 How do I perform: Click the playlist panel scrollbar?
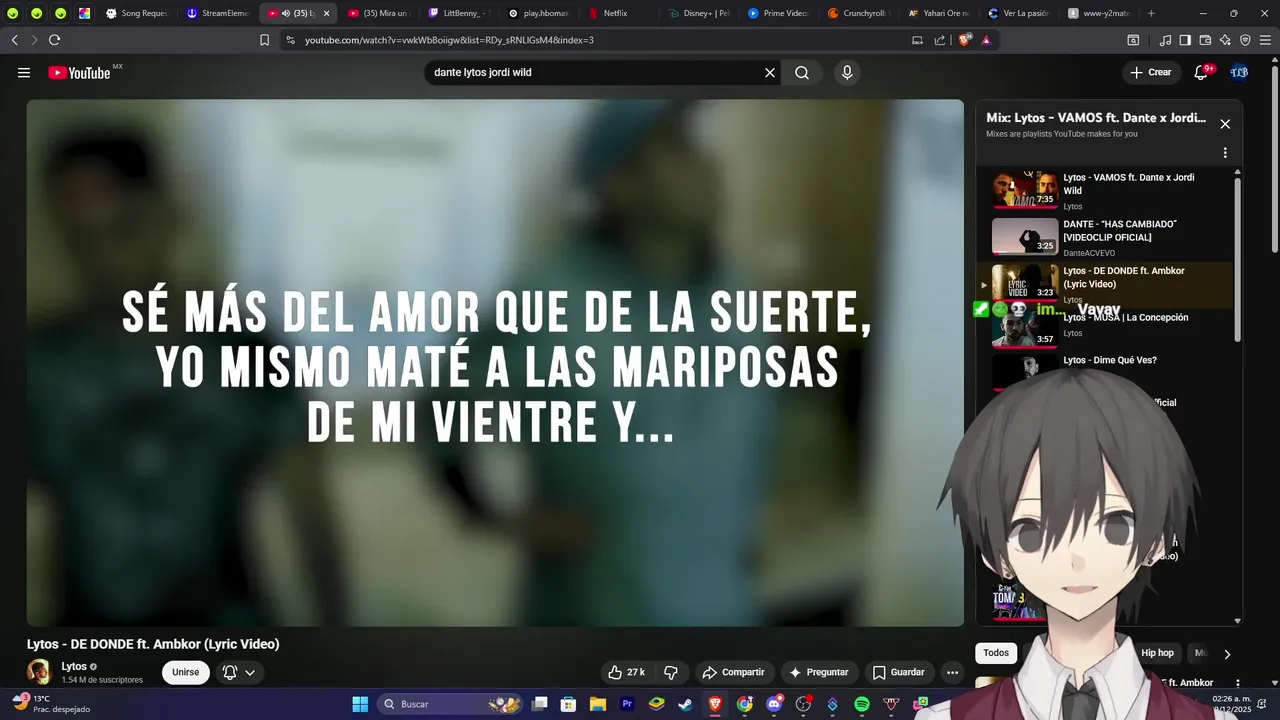pos(1238,260)
